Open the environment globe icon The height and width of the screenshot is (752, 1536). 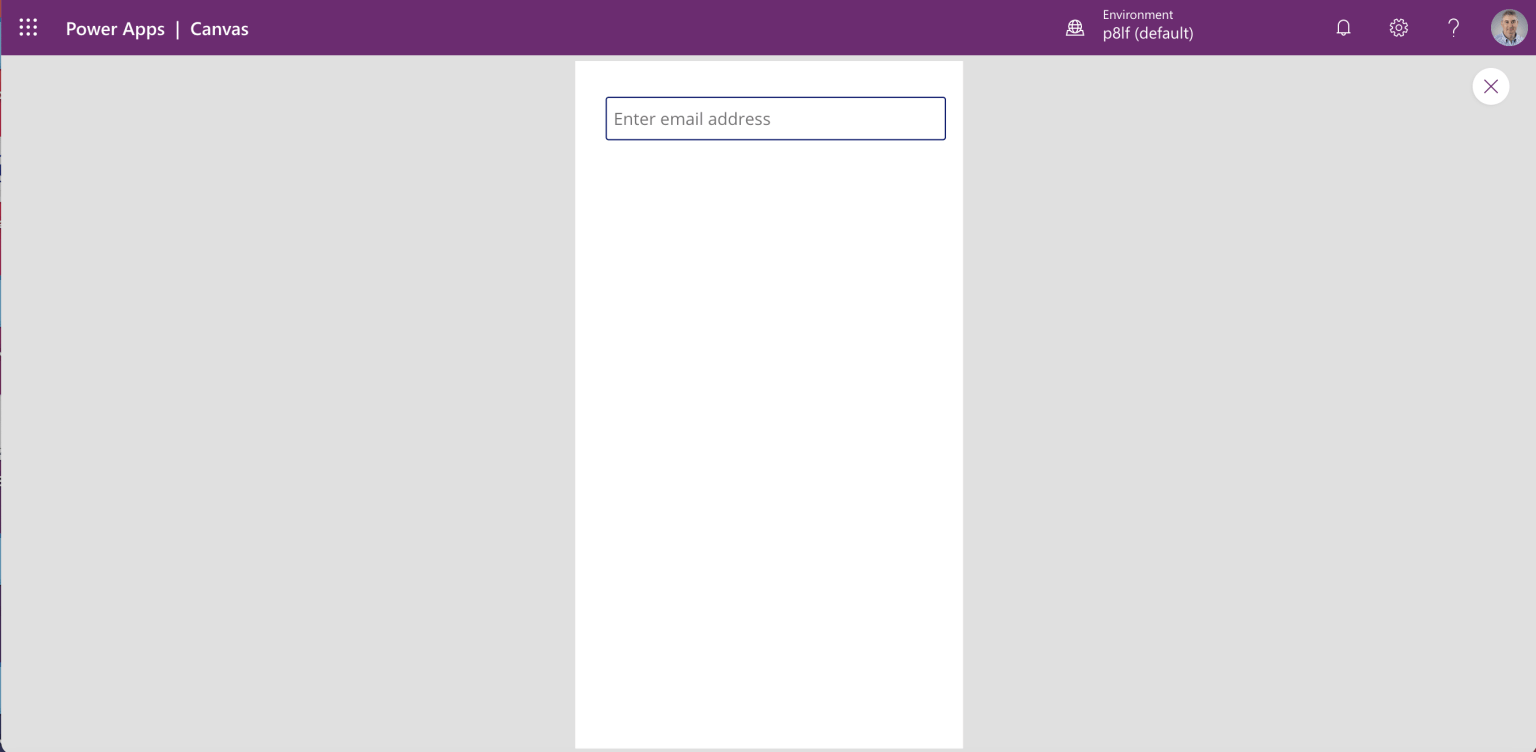tap(1075, 28)
